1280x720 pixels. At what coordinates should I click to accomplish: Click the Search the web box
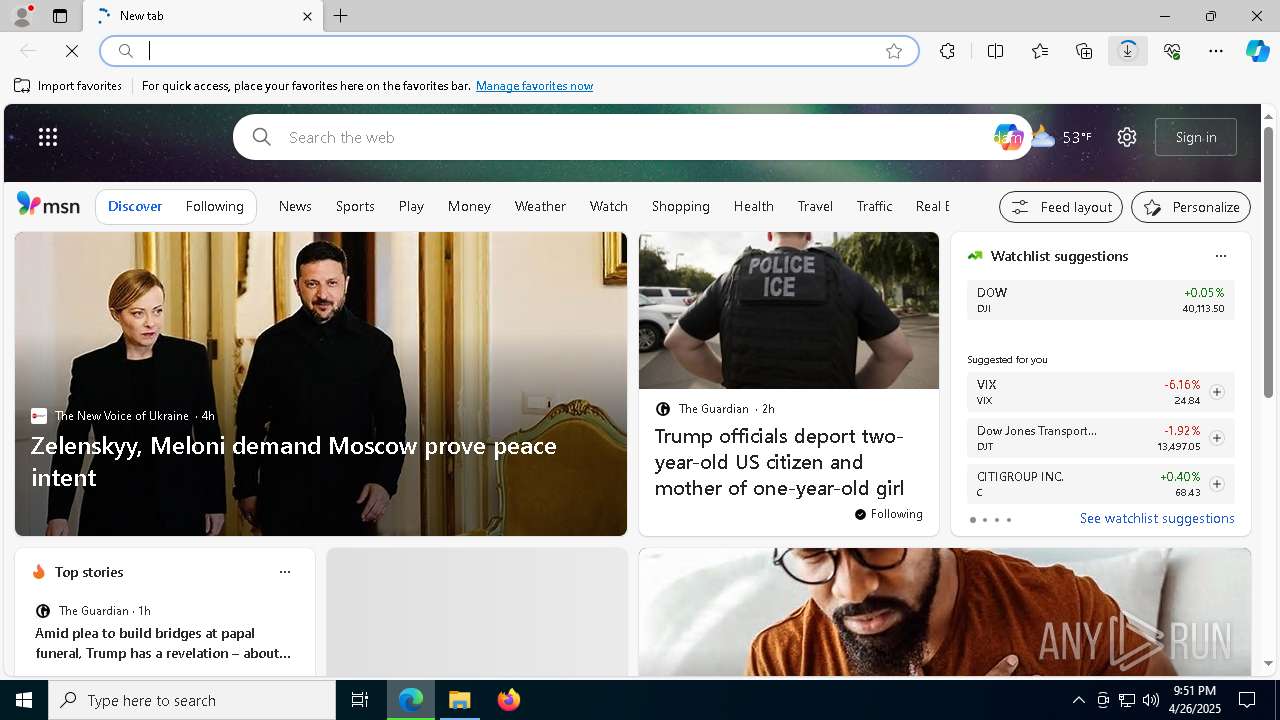pos(630,137)
